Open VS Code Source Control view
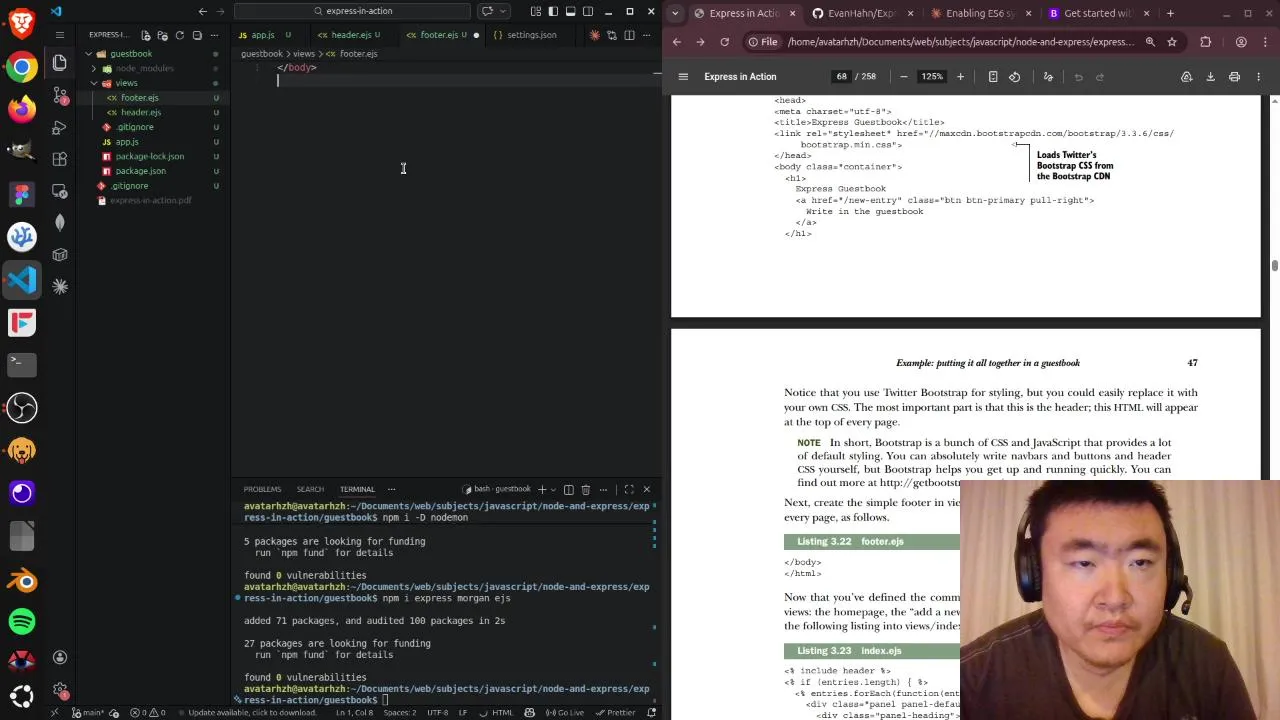The height and width of the screenshot is (720, 1280). coord(60,95)
